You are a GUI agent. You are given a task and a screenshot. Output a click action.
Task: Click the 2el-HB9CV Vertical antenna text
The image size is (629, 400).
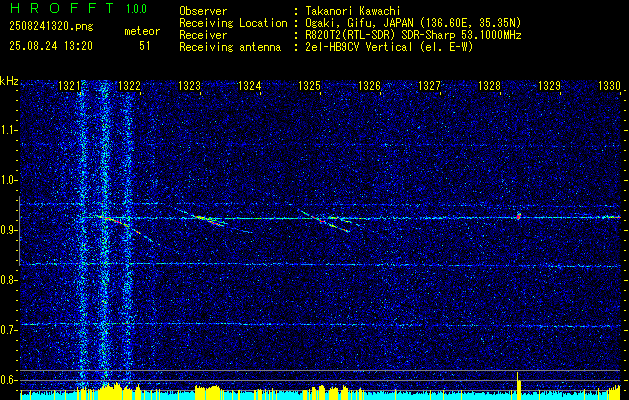pyautogui.click(x=388, y=47)
